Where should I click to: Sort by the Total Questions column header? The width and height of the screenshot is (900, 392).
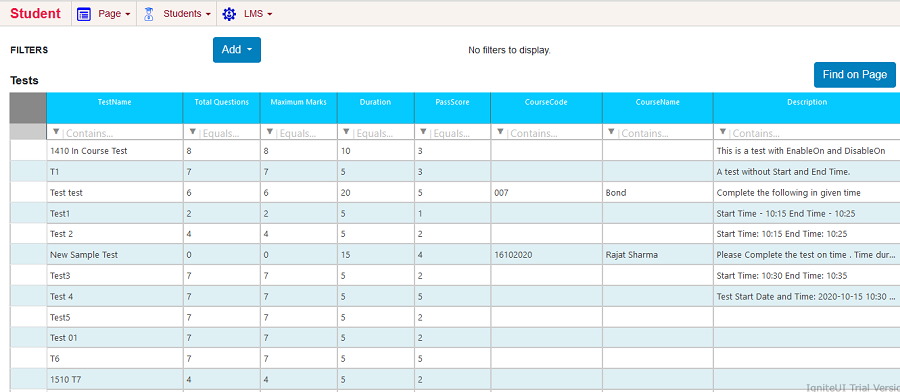[222, 108]
